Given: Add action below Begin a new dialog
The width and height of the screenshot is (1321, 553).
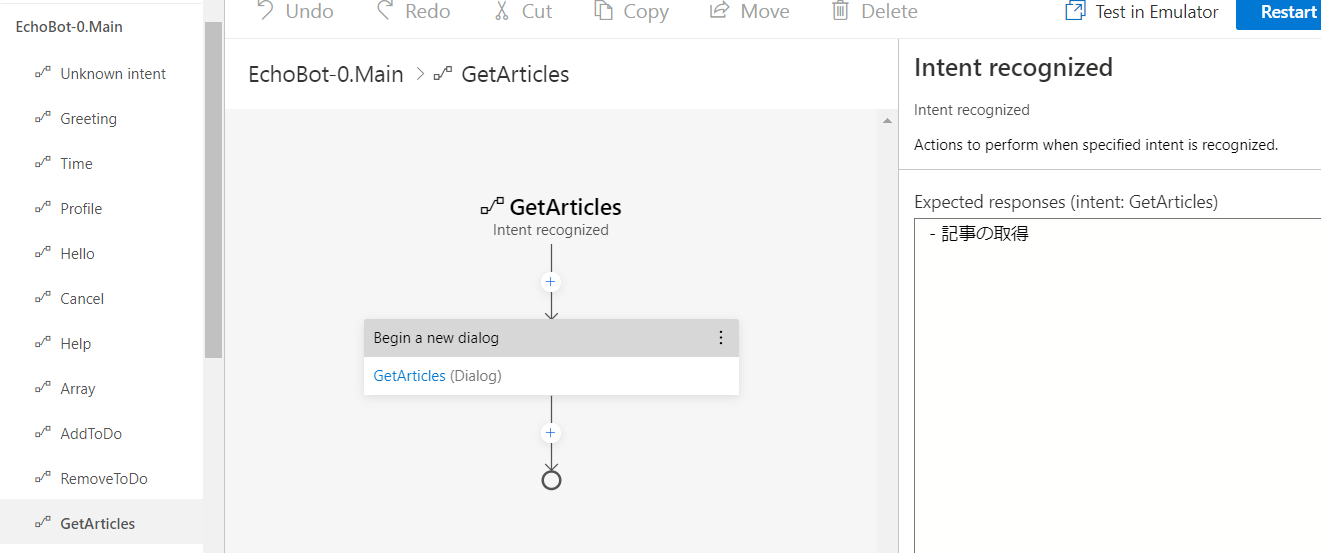Looking at the screenshot, I should (550, 433).
